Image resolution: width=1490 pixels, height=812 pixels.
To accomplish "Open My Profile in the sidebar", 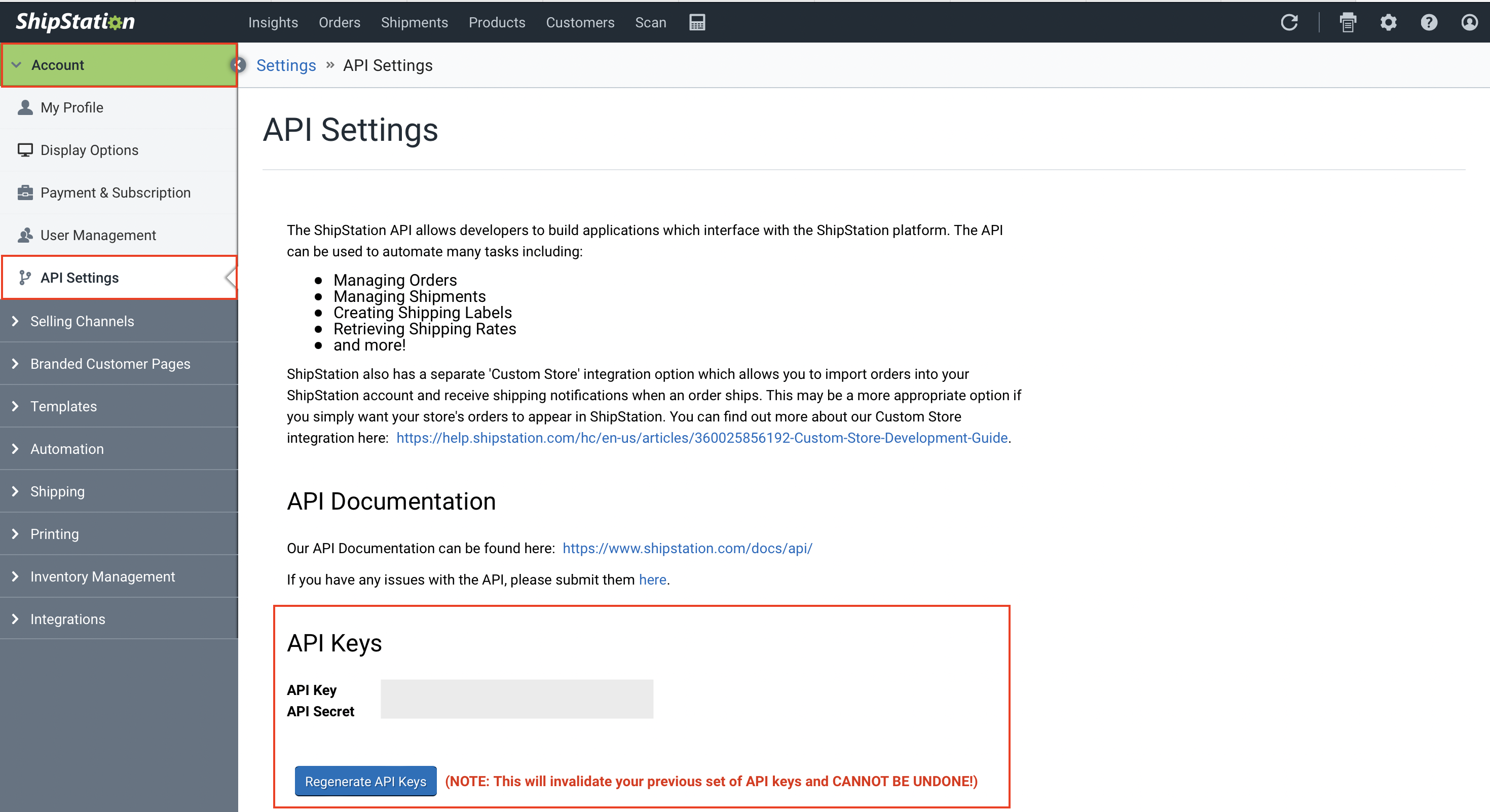I will [72, 107].
